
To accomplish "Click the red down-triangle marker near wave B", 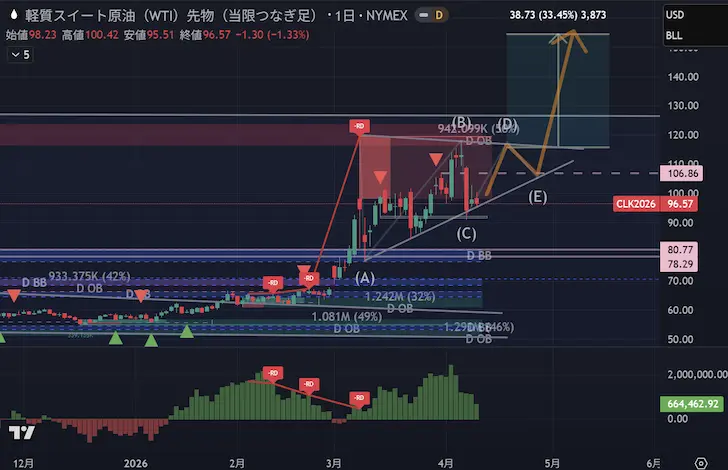I will 436,160.
